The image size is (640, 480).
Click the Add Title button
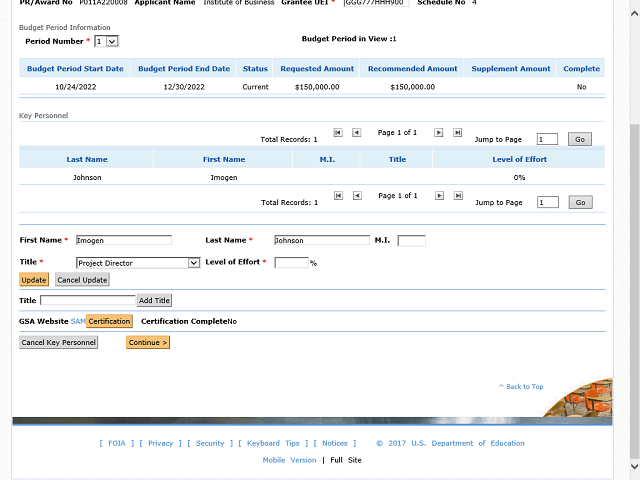pos(154,300)
